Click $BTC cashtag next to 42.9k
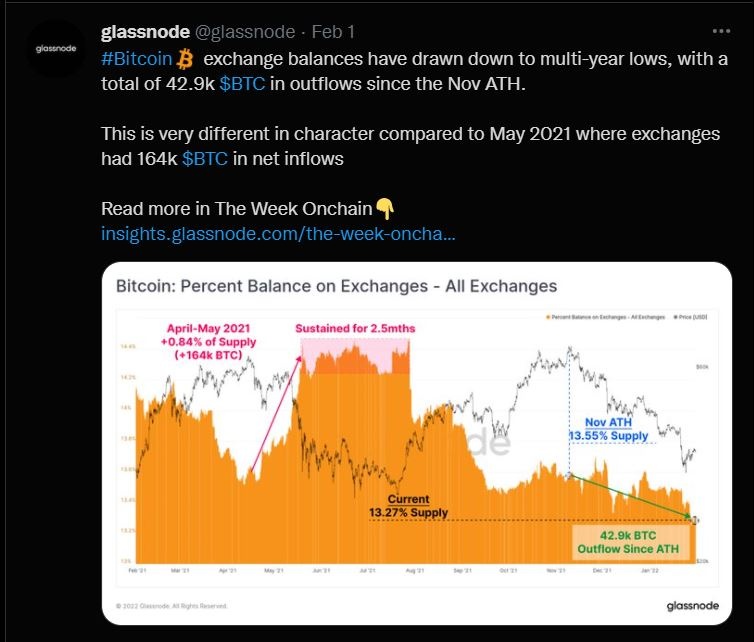Image resolution: width=754 pixels, height=642 pixels. click(242, 84)
